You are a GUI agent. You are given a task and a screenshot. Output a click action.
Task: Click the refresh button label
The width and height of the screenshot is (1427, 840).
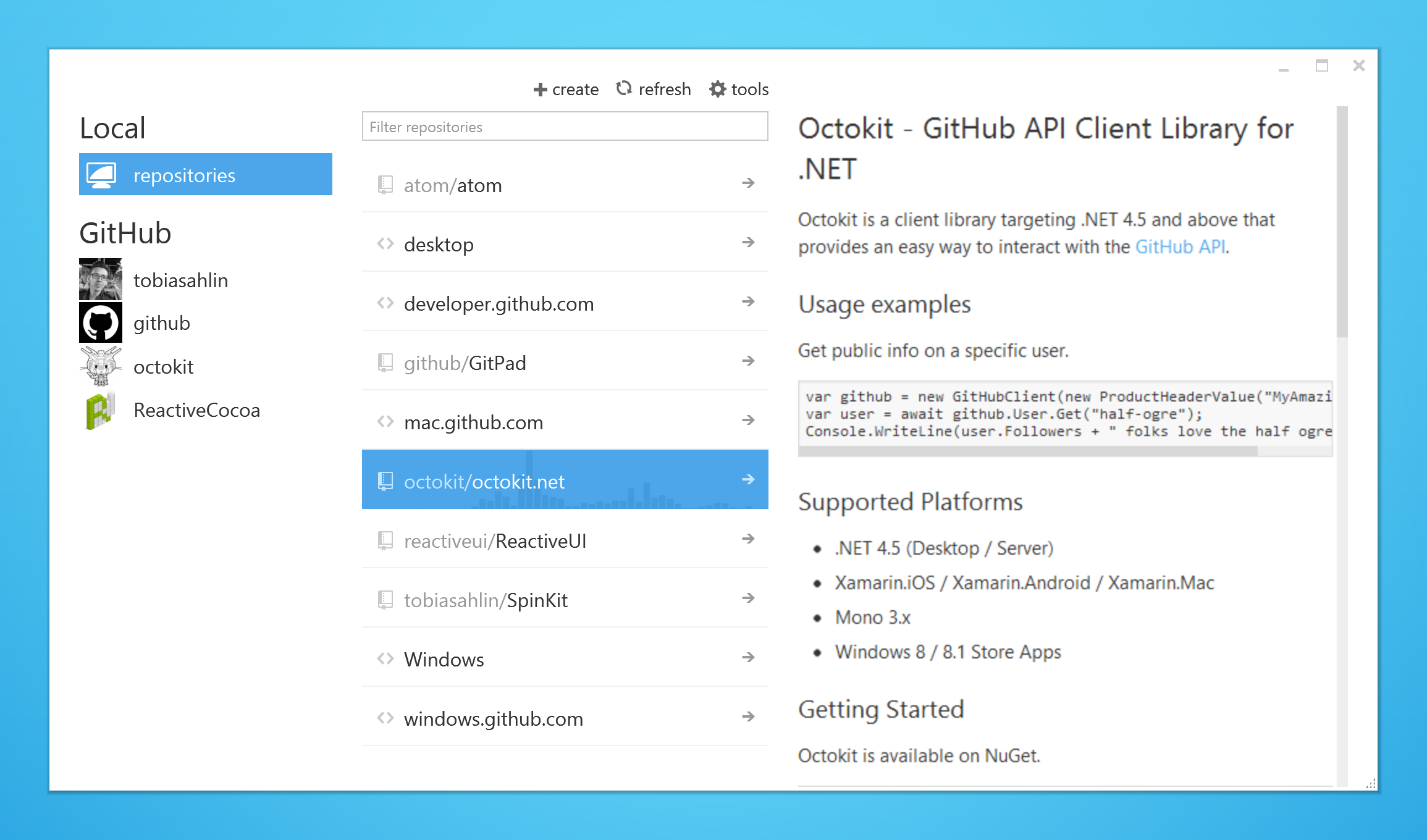point(665,90)
